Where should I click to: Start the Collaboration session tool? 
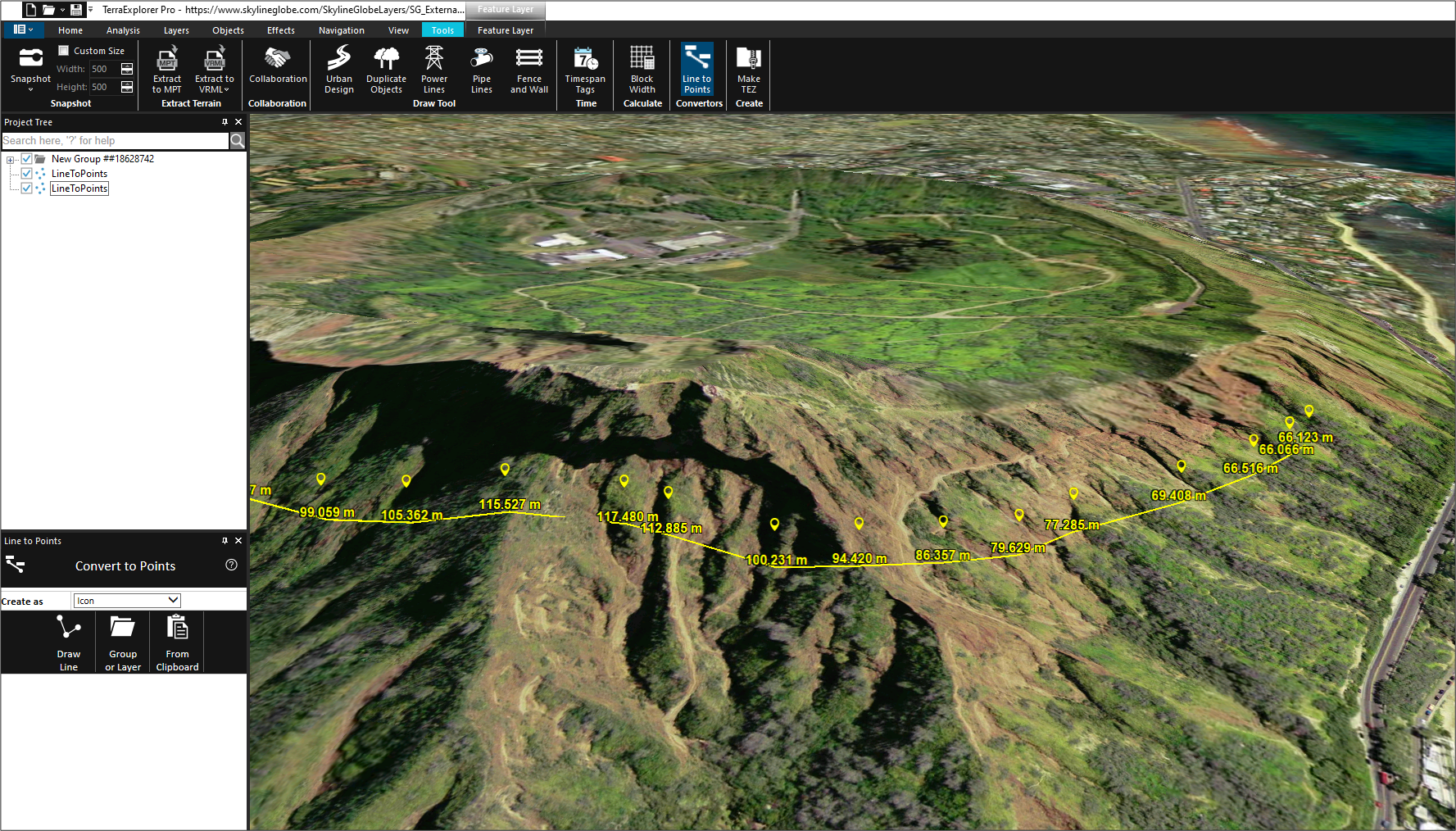[278, 66]
